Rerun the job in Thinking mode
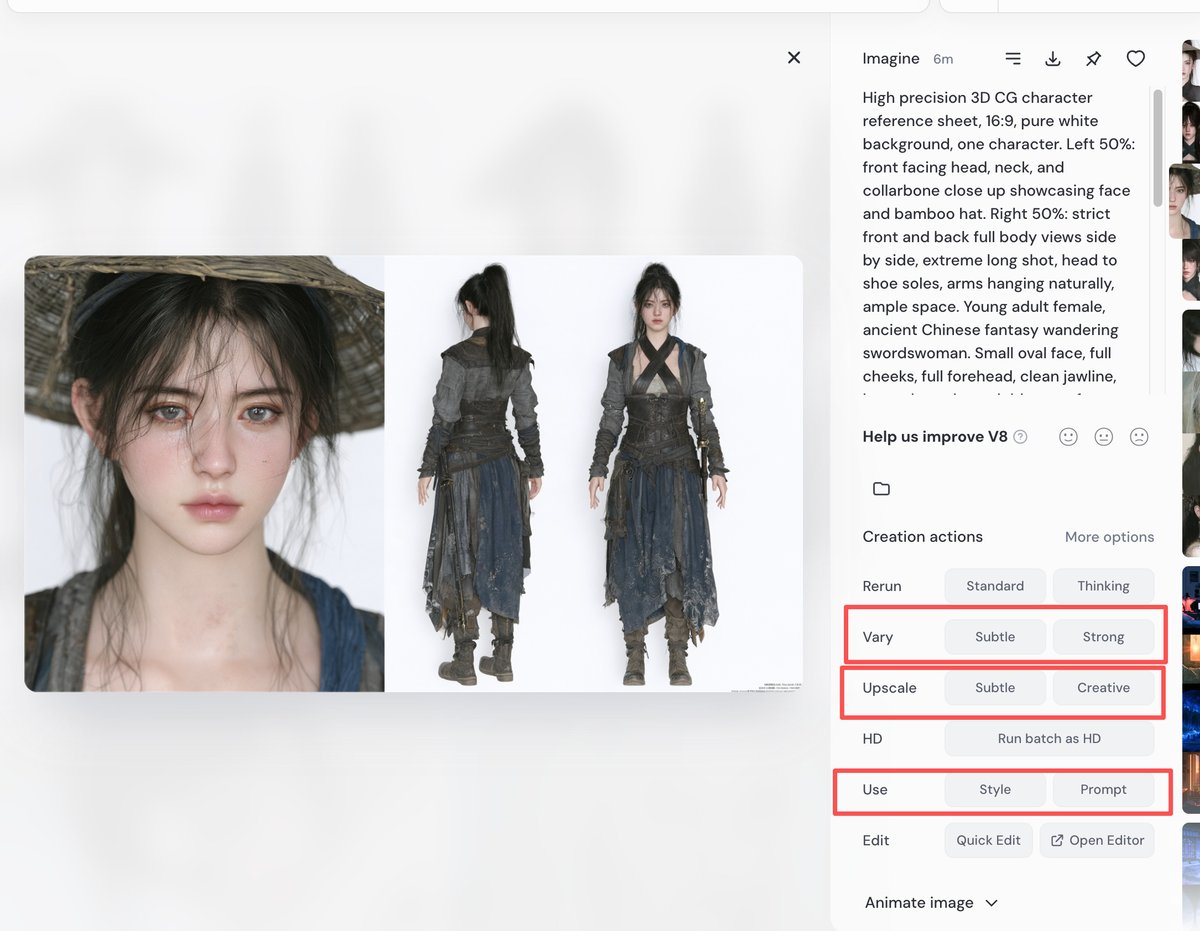The height and width of the screenshot is (931, 1200). tap(1103, 586)
